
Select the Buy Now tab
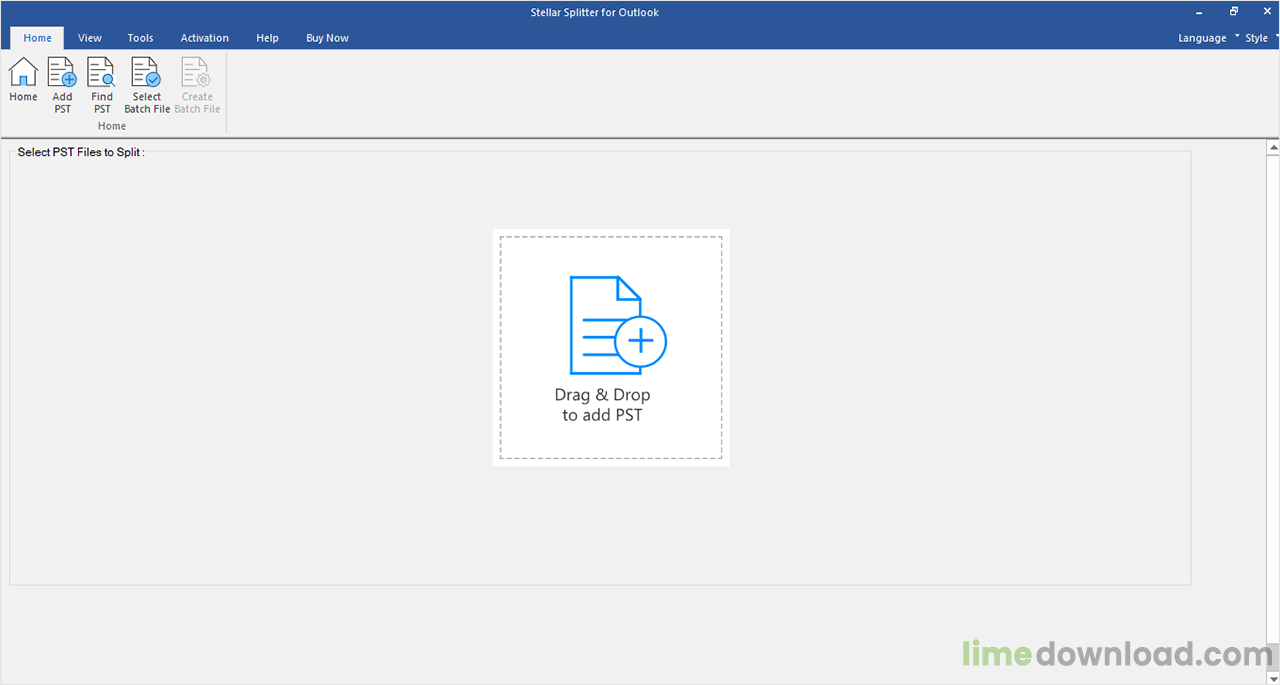[327, 38]
